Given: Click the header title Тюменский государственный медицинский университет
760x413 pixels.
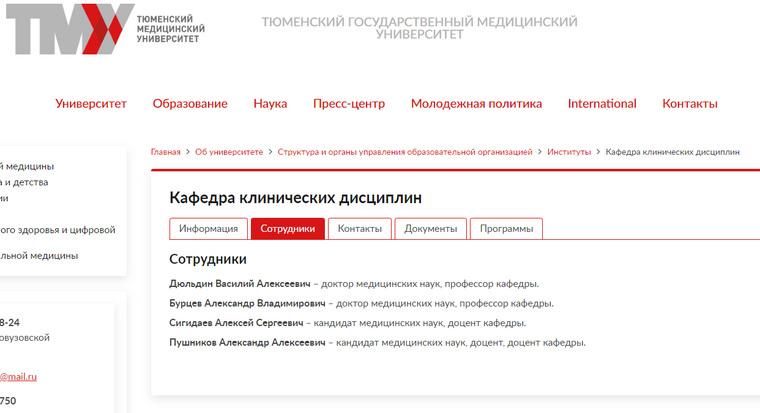Looking at the screenshot, I should point(420,28).
